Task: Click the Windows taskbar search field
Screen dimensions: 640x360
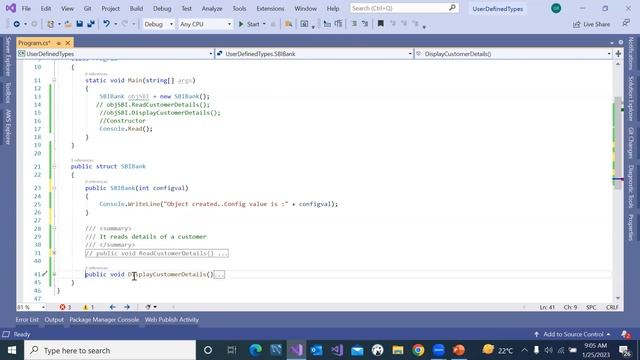Action: pyautogui.click(x=110, y=350)
